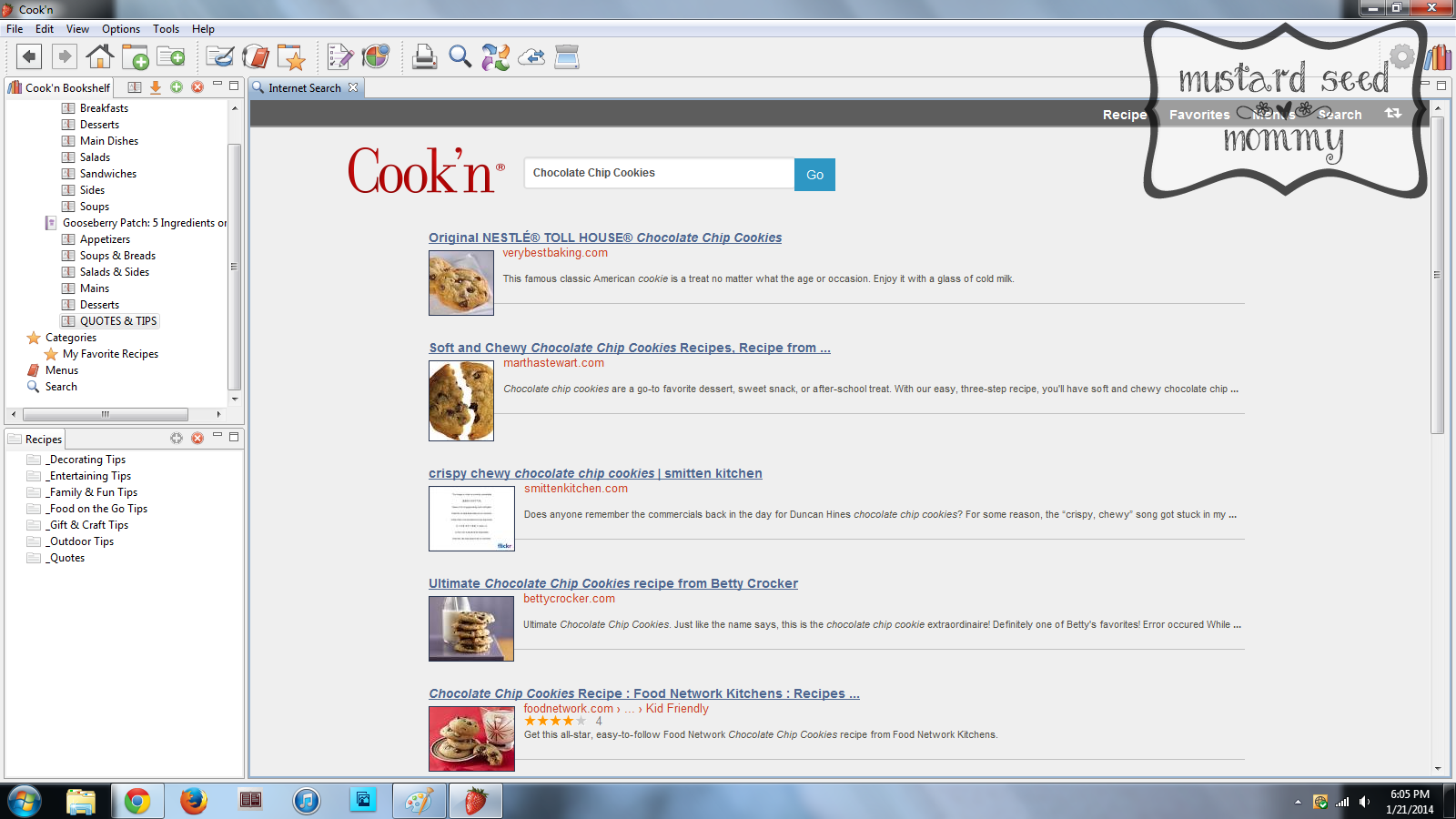Open the Help menu
The image size is (1456, 819).
[x=203, y=29]
